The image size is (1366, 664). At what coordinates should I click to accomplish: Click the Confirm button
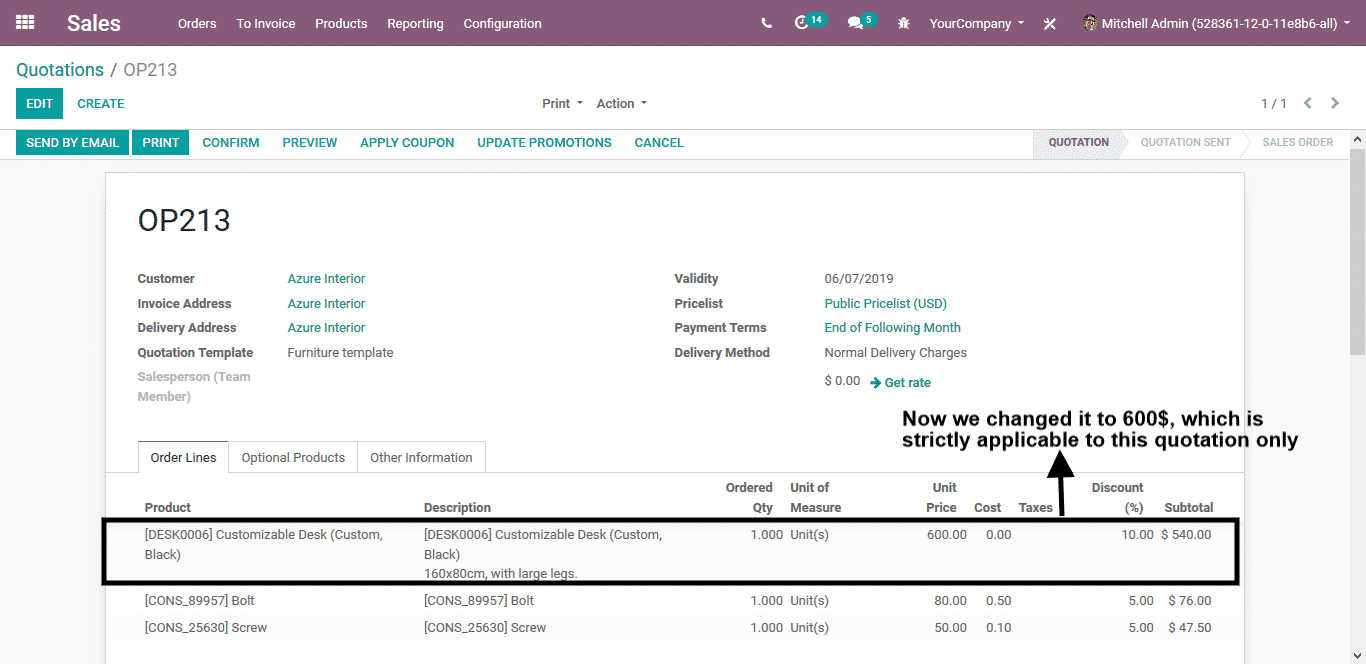231,142
